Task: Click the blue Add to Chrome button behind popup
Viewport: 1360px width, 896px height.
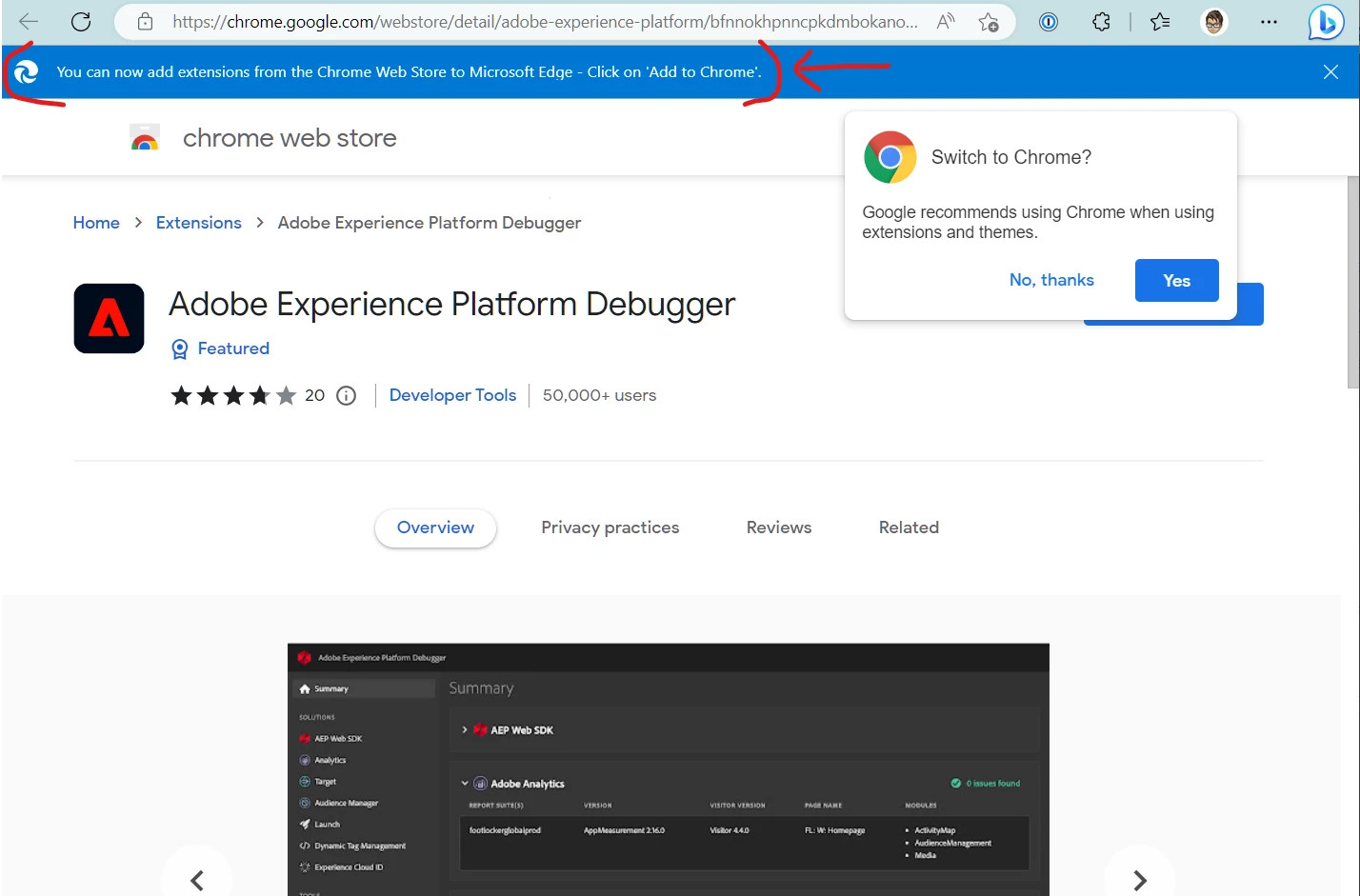Action: click(x=1250, y=304)
